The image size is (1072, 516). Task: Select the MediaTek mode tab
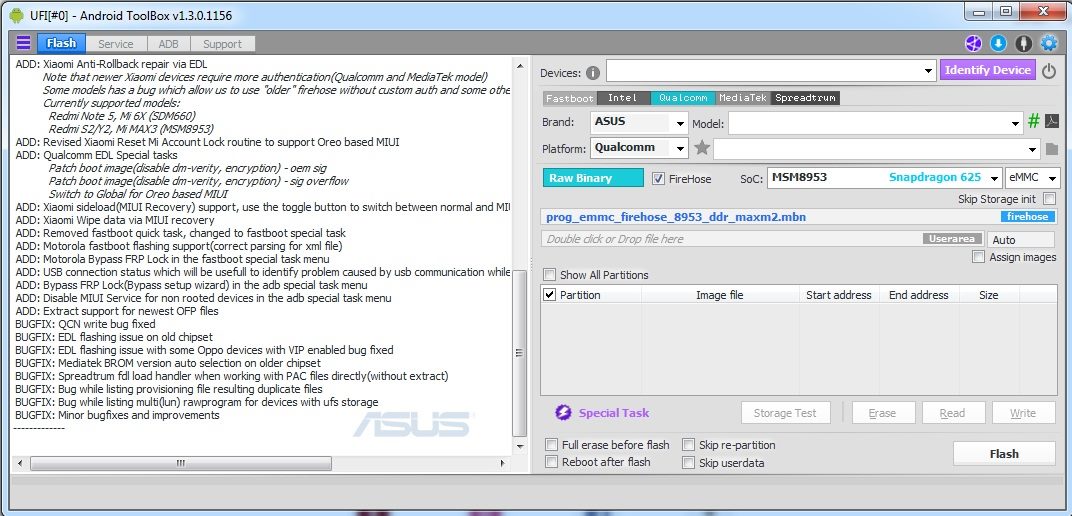744,98
